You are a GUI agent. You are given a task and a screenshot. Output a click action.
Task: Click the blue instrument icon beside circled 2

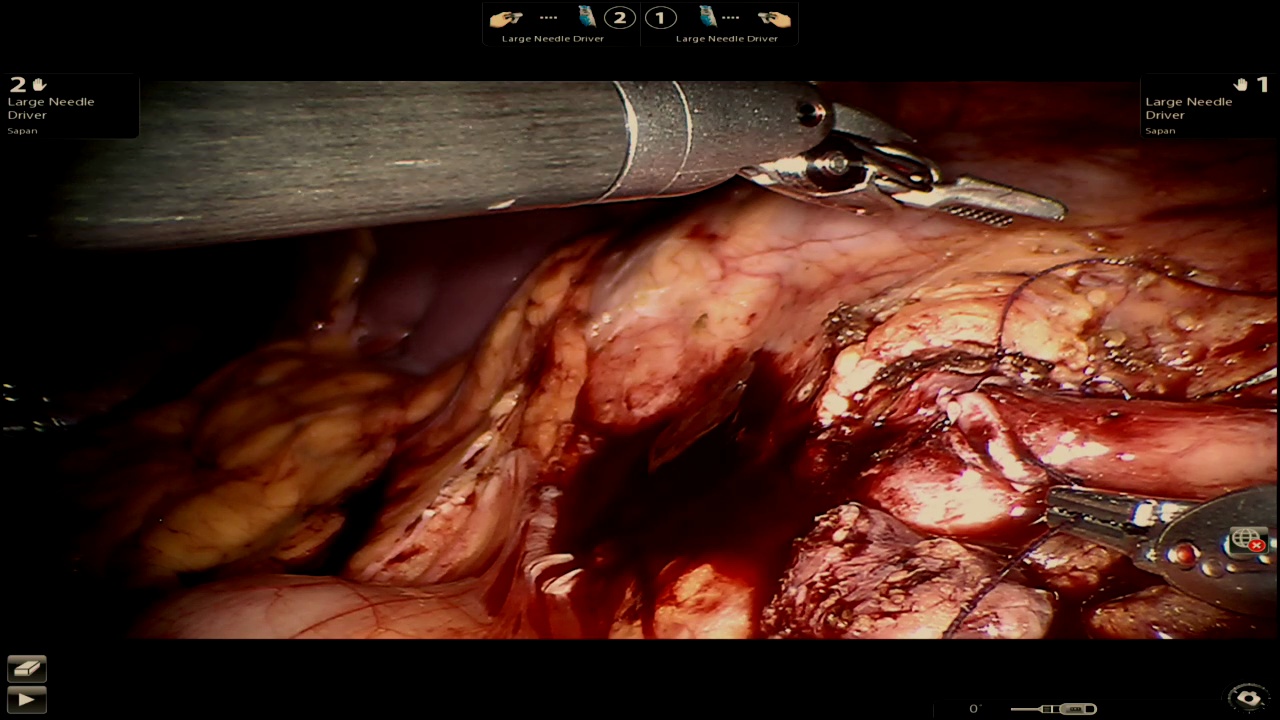[586, 16]
